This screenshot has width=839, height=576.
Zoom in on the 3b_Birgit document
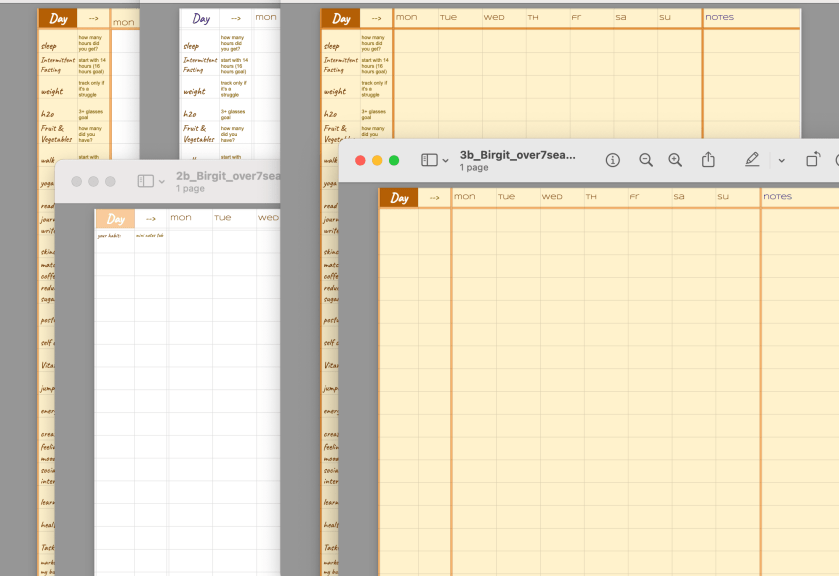[675, 160]
